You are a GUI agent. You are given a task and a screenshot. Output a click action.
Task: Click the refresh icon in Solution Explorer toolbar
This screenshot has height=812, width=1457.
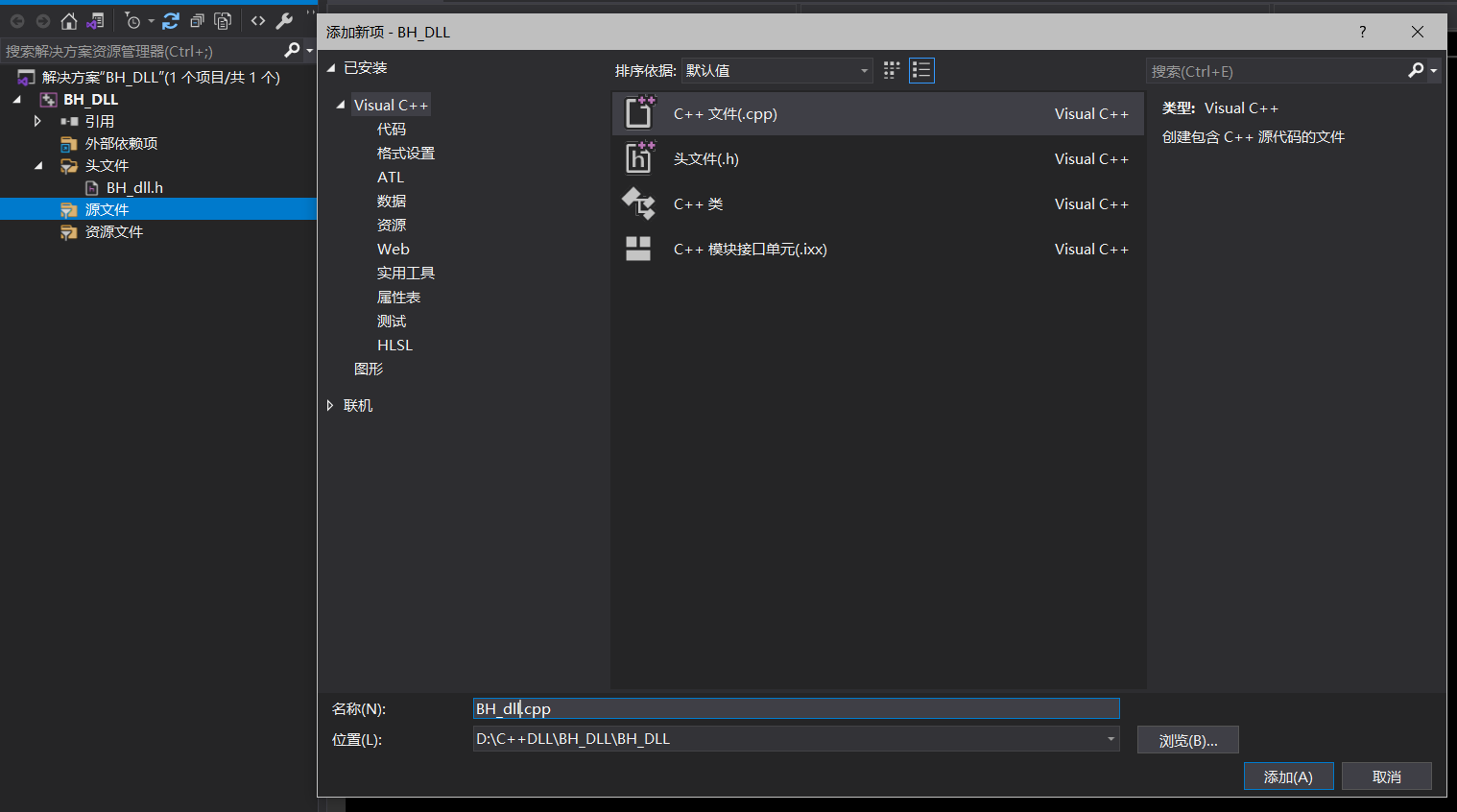pyautogui.click(x=171, y=20)
